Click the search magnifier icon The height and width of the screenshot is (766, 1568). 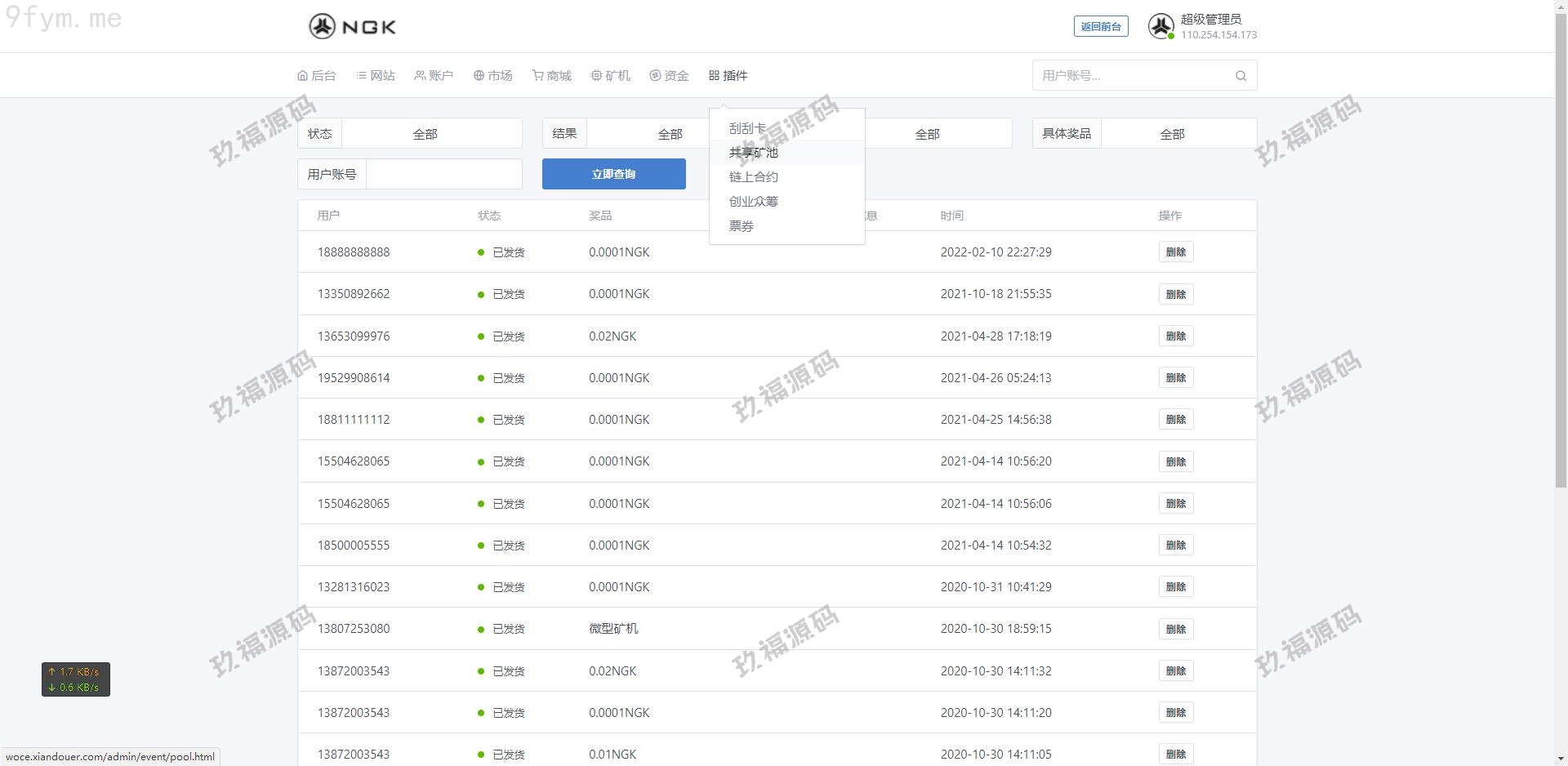point(1241,76)
